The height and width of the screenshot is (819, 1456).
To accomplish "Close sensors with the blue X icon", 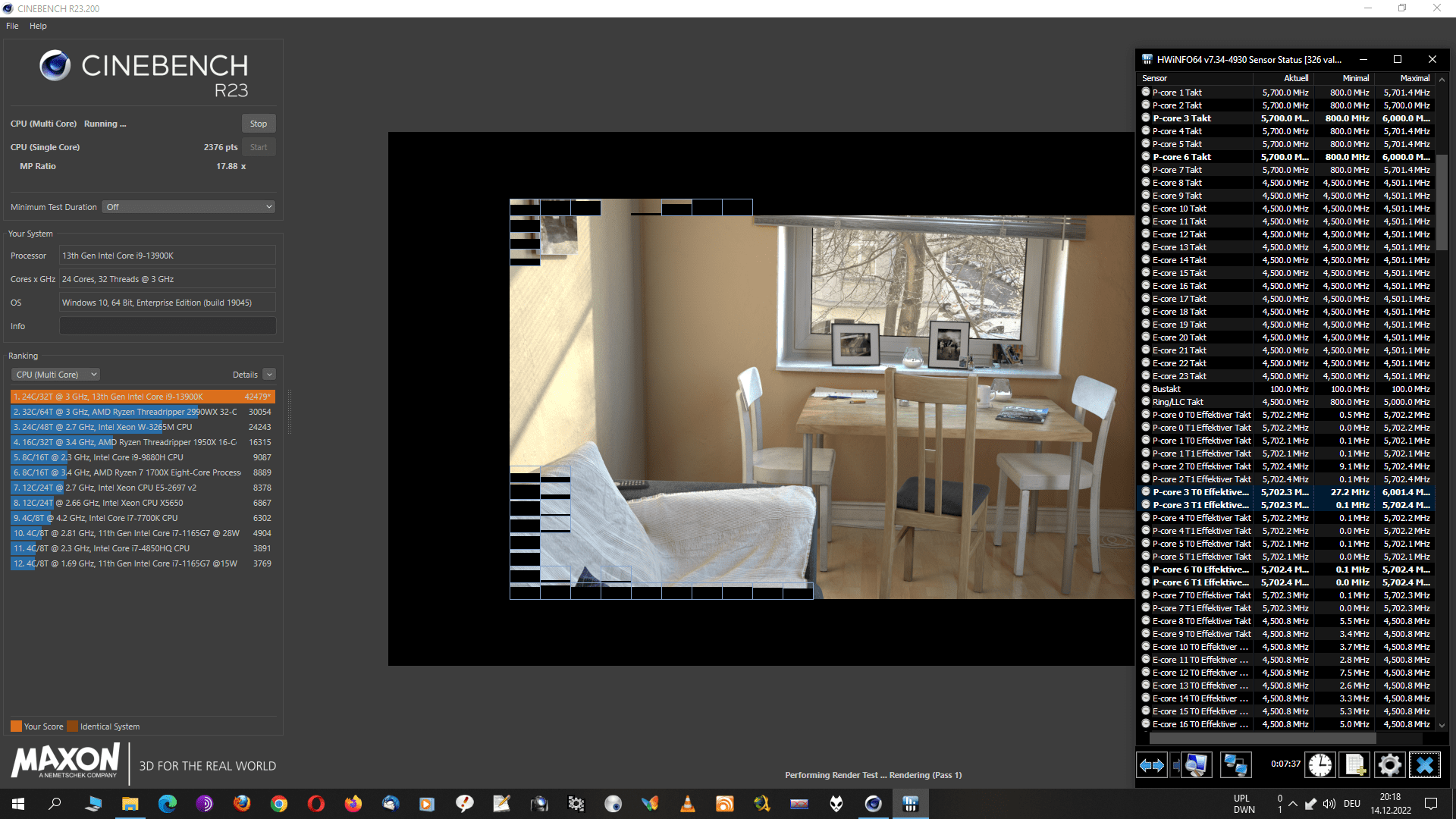I will [1424, 765].
